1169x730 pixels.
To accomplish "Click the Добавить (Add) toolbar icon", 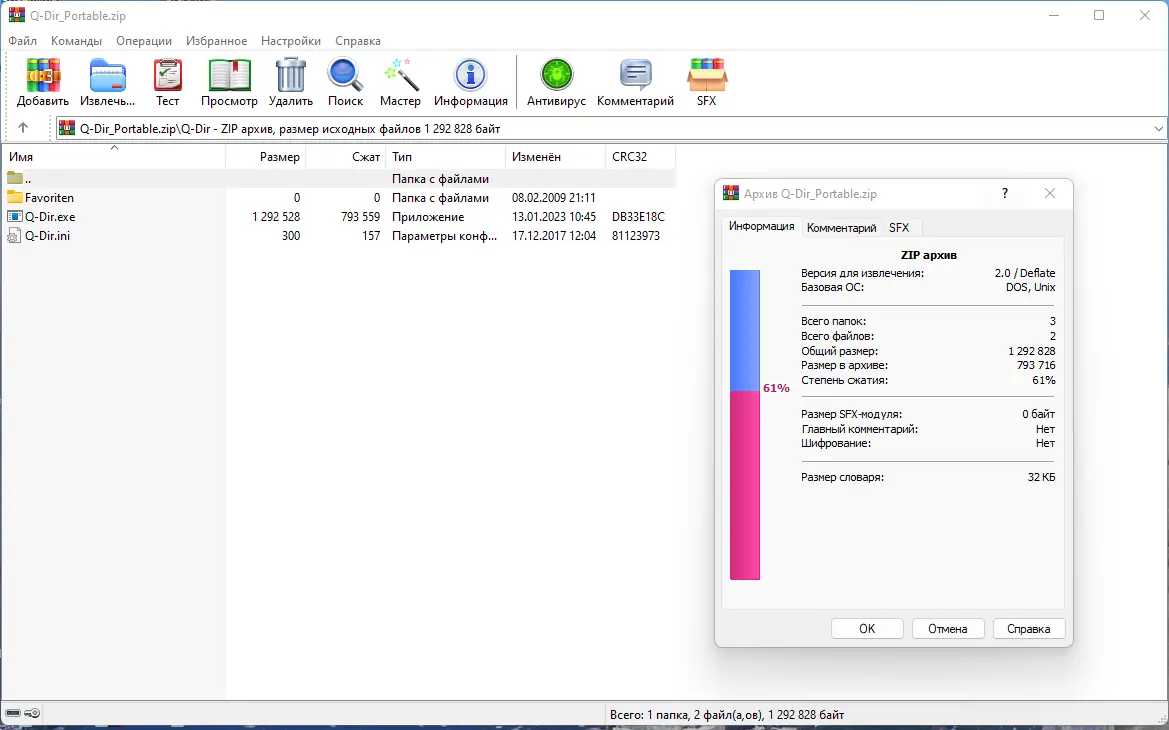I will [42, 75].
